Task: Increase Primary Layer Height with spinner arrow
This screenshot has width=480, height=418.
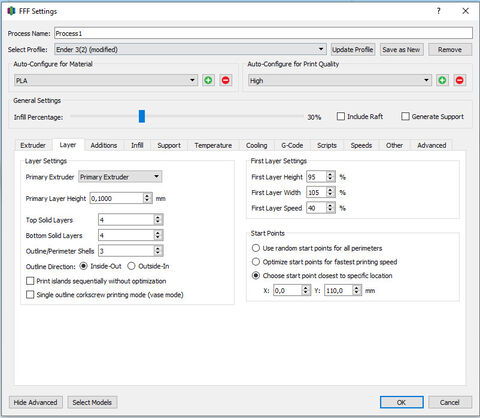Action: coord(147,196)
